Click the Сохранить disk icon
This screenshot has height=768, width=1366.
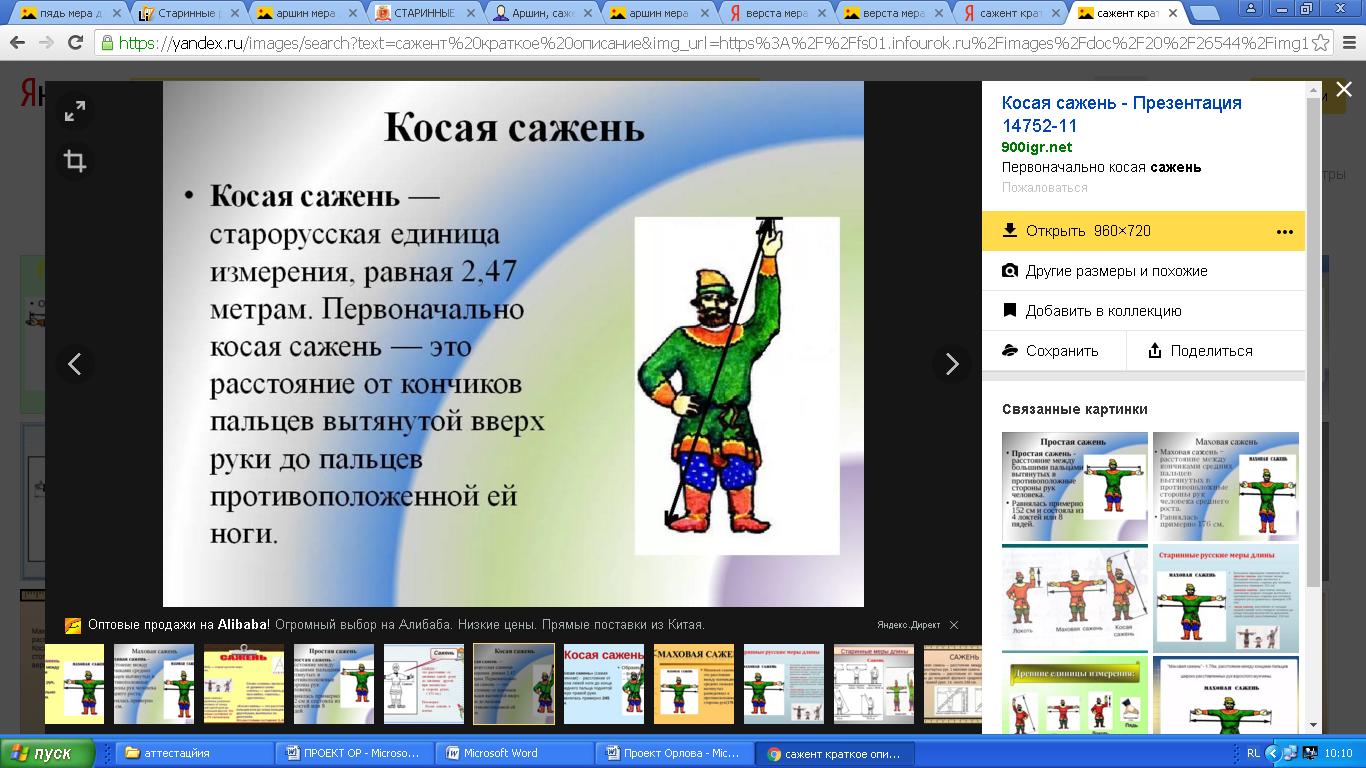click(x=1010, y=351)
